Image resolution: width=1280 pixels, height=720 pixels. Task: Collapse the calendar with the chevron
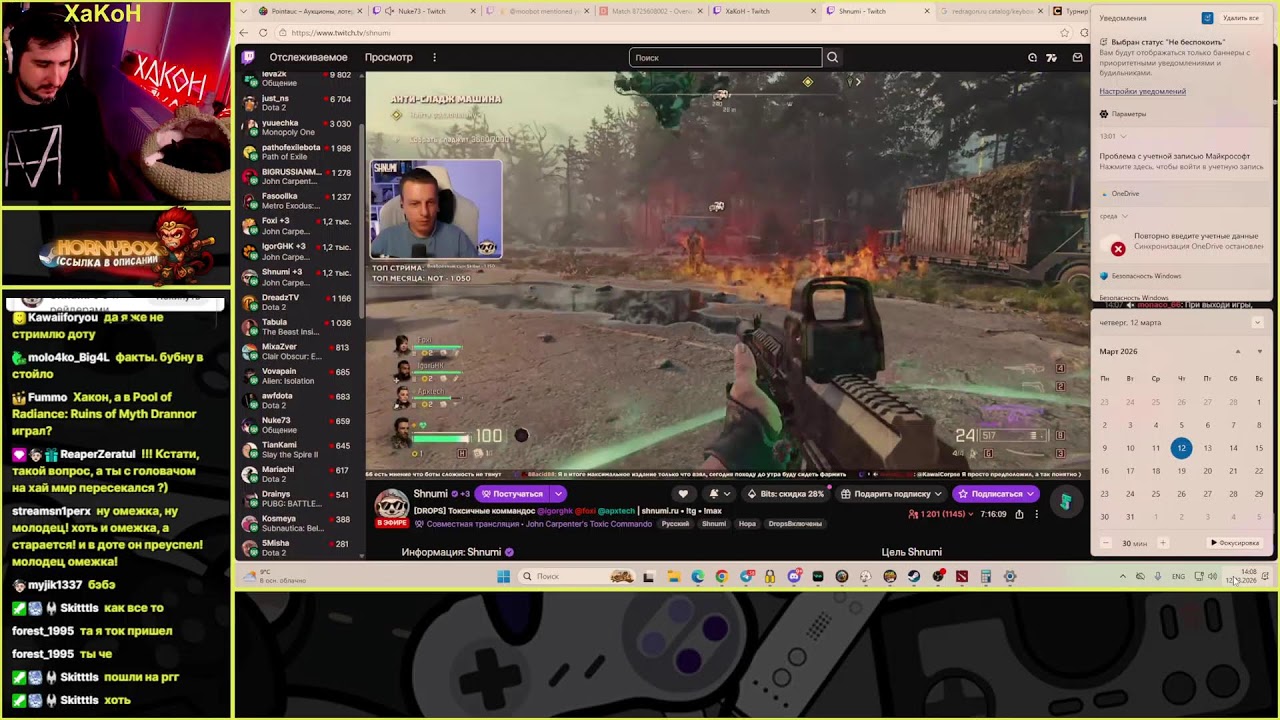click(x=1257, y=323)
